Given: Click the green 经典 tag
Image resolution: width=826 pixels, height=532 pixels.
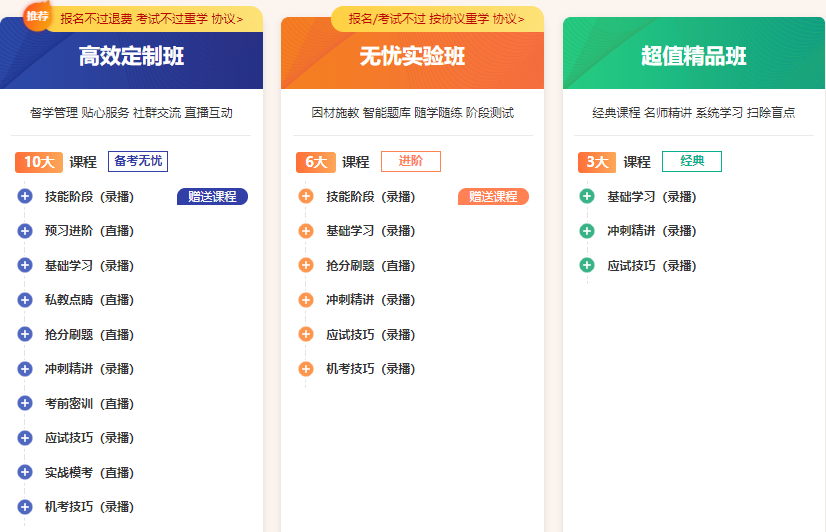Looking at the screenshot, I should pos(691,162).
